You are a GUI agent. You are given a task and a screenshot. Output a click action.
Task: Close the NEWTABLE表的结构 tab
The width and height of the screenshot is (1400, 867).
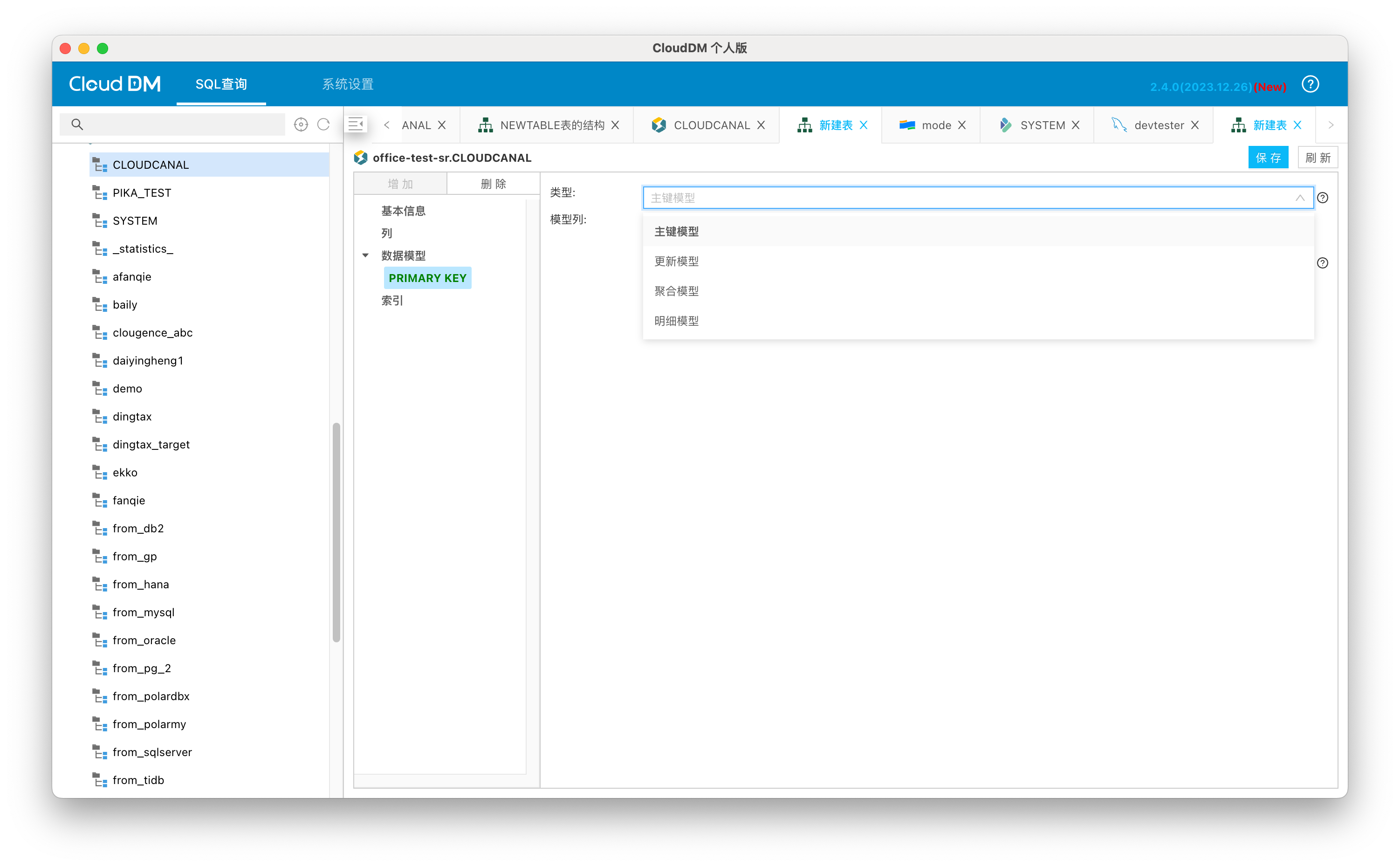pyautogui.click(x=615, y=125)
